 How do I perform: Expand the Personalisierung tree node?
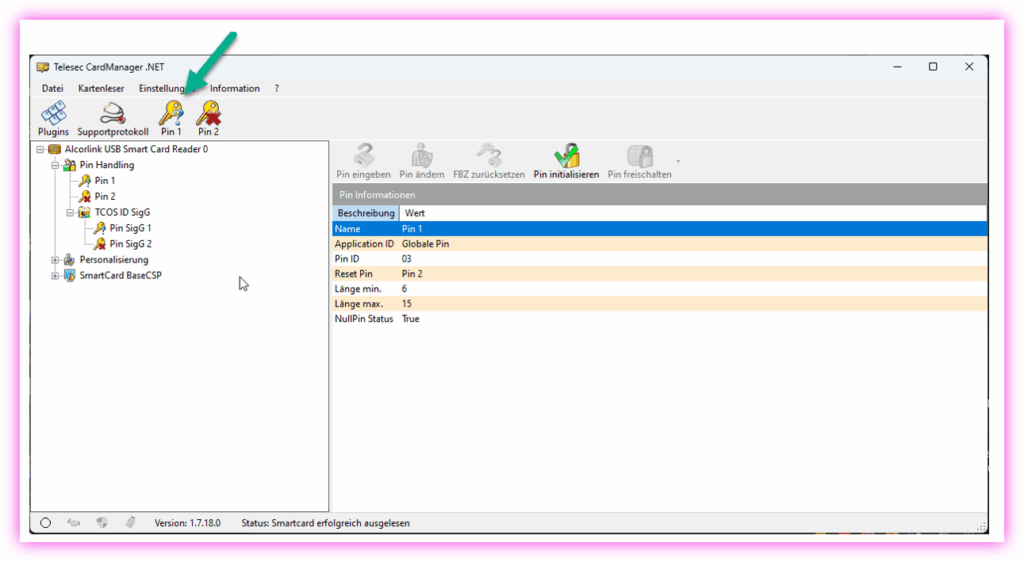(55, 260)
